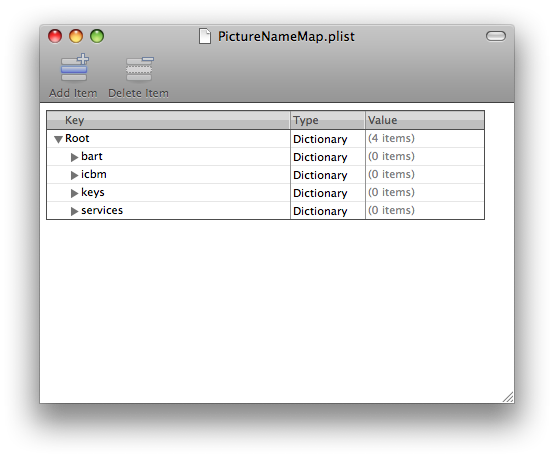Select the services key
554x458 pixels.
click(x=102, y=210)
